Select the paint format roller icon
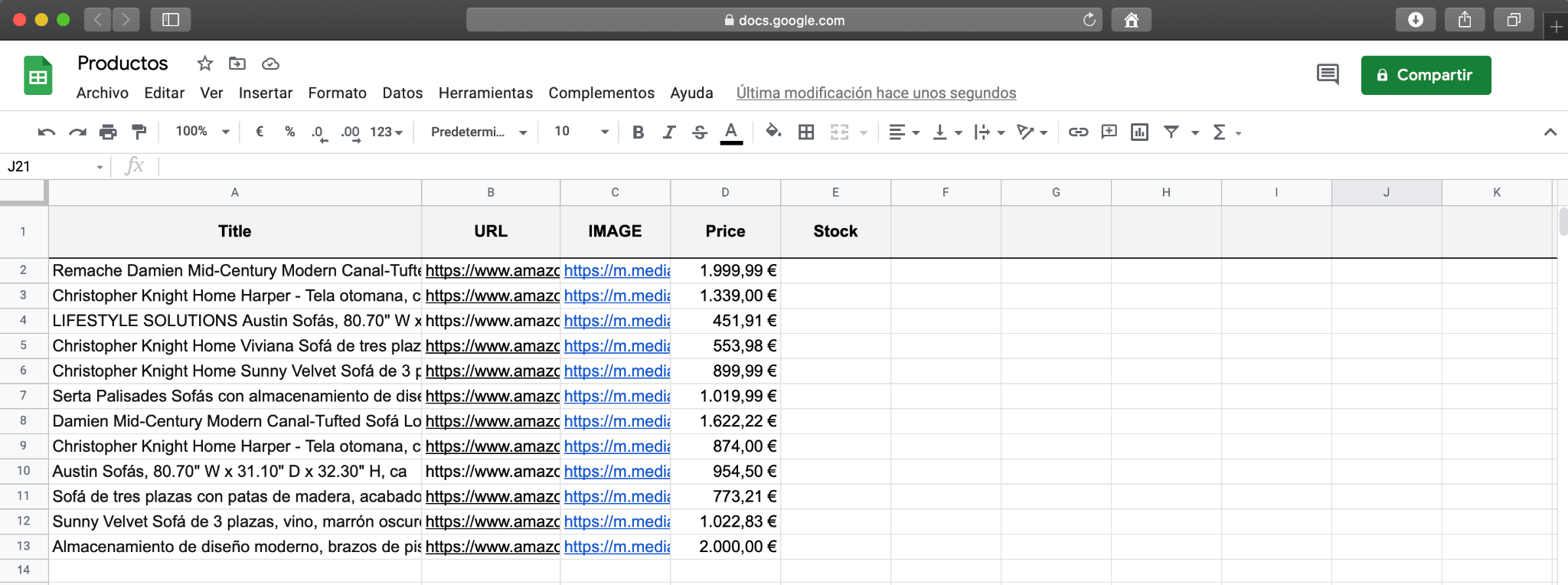 [x=139, y=132]
